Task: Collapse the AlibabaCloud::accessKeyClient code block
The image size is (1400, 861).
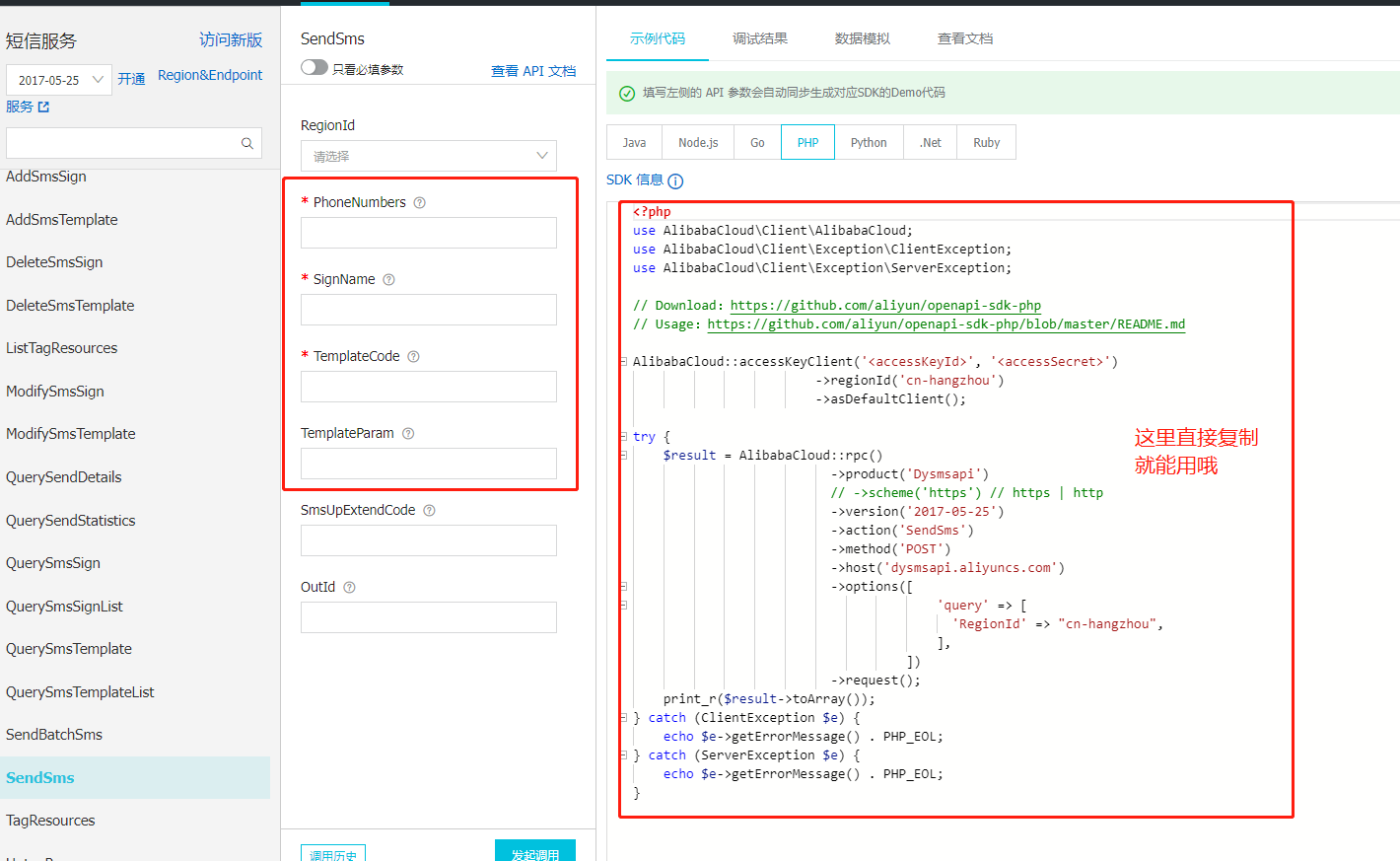Action: 623,361
